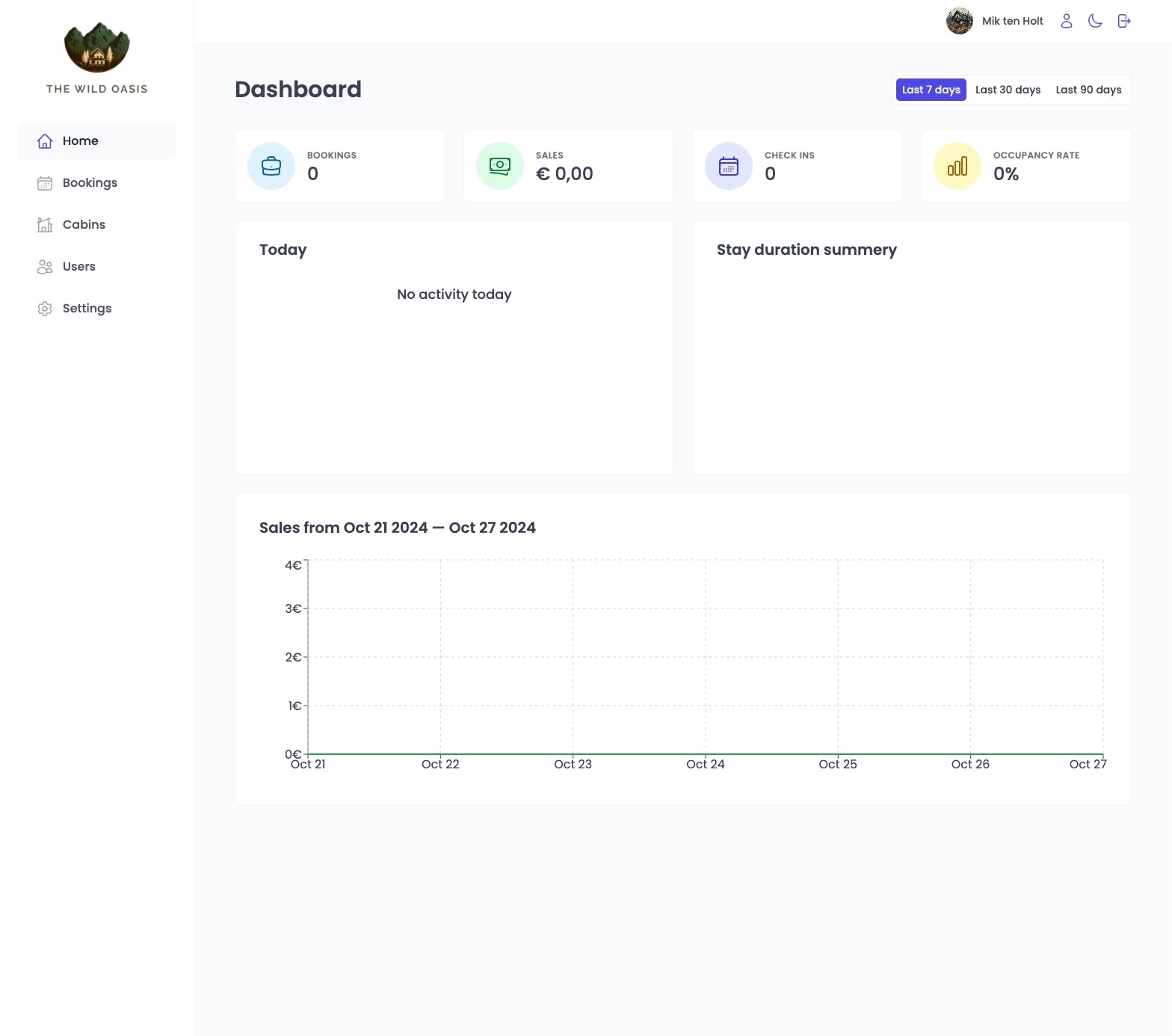
Task: Click the CHECK INS stat label
Action: tap(789, 155)
